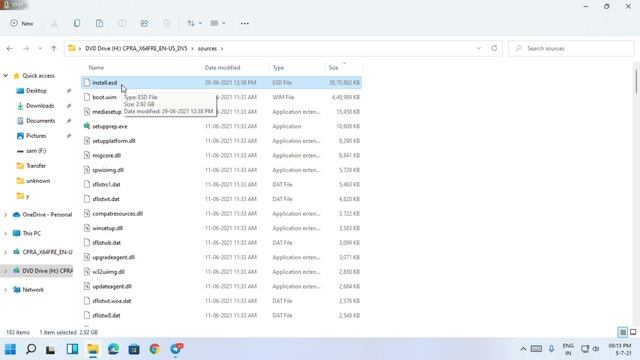Expand the This PC node
The height and width of the screenshot is (360, 640).
click(6, 233)
